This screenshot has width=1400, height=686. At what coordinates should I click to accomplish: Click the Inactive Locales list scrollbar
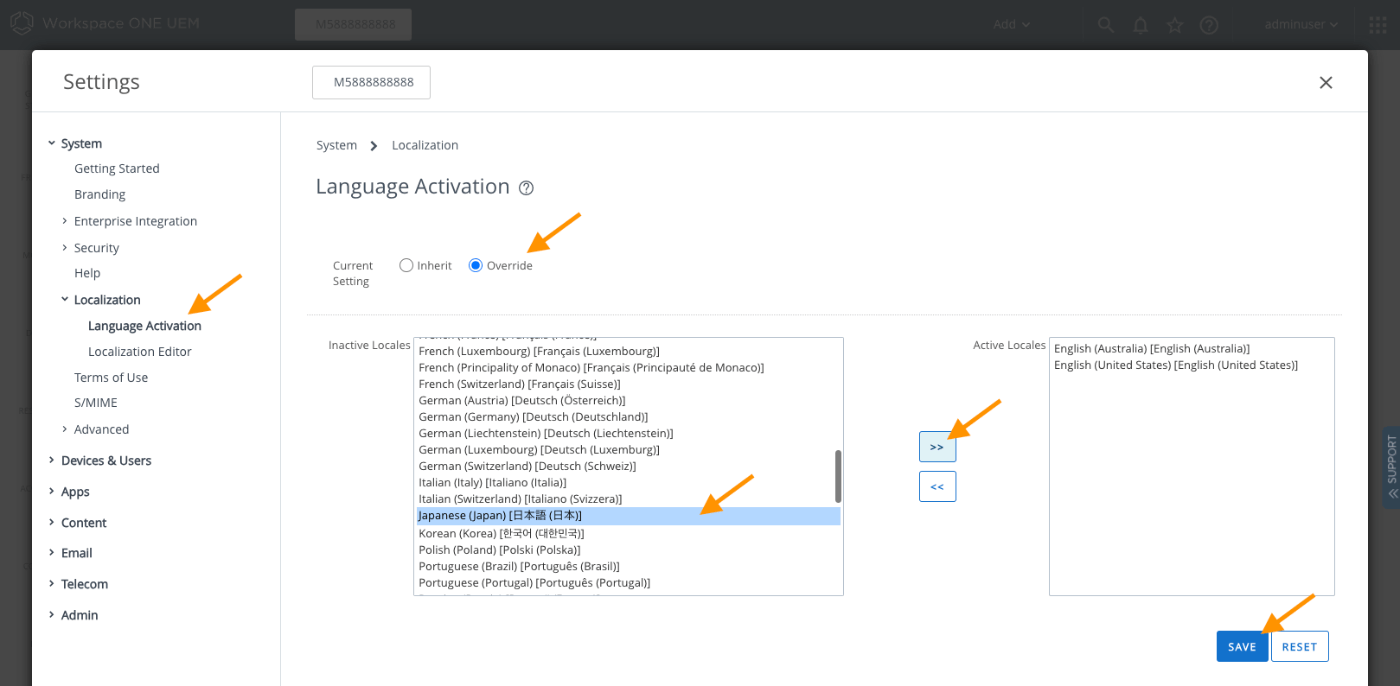click(838, 476)
